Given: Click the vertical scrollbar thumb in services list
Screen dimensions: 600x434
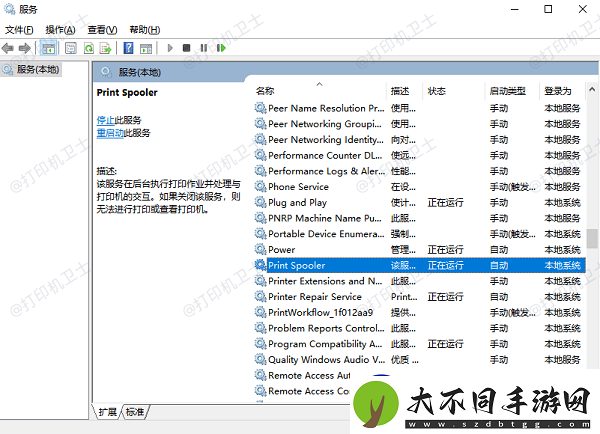Looking at the screenshot, I should point(592,238).
